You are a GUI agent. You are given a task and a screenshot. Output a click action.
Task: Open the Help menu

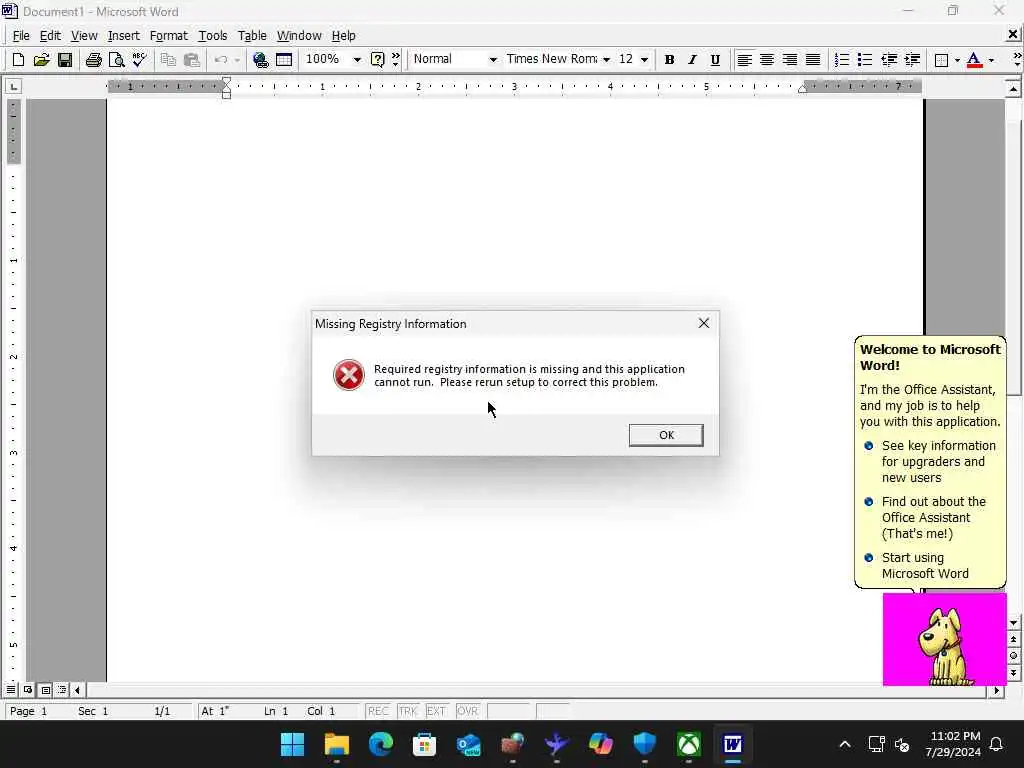click(344, 35)
